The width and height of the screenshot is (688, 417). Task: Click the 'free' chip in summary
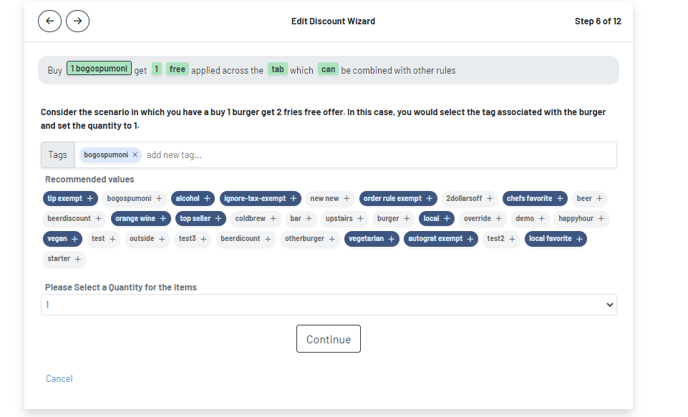177,69
